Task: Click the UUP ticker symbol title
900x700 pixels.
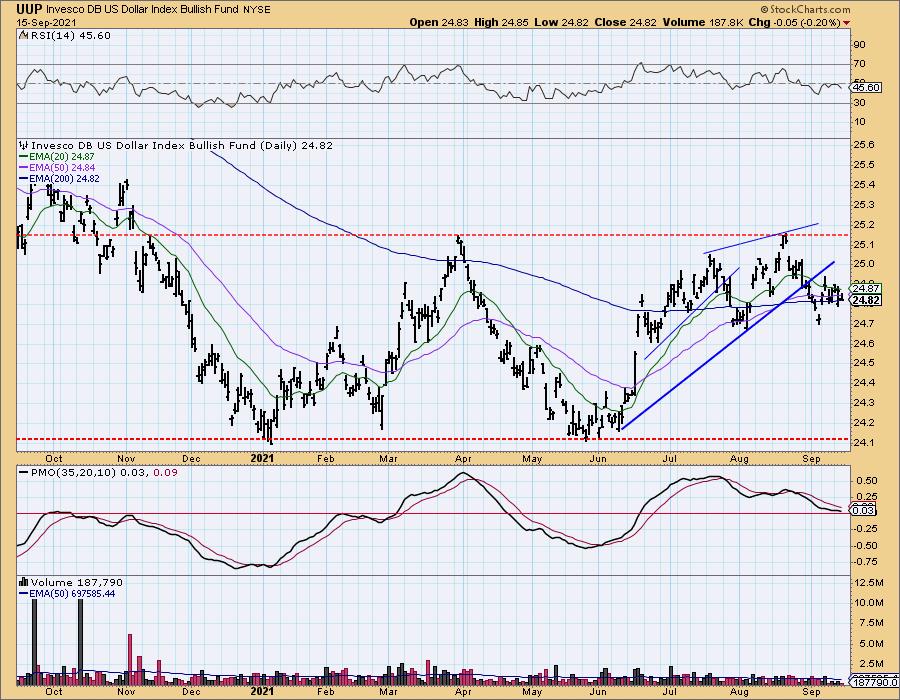Action: click(29, 9)
